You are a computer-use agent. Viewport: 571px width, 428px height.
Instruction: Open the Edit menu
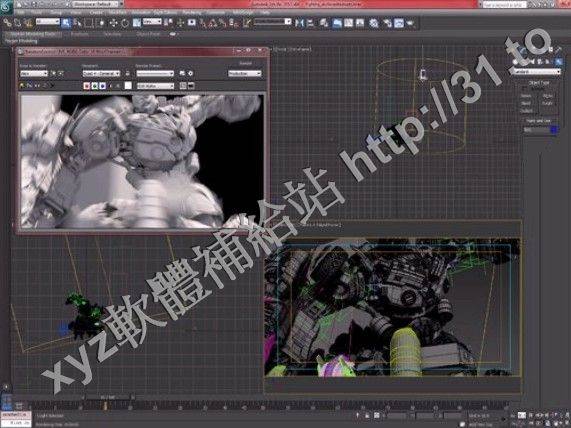click(x=21, y=12)
